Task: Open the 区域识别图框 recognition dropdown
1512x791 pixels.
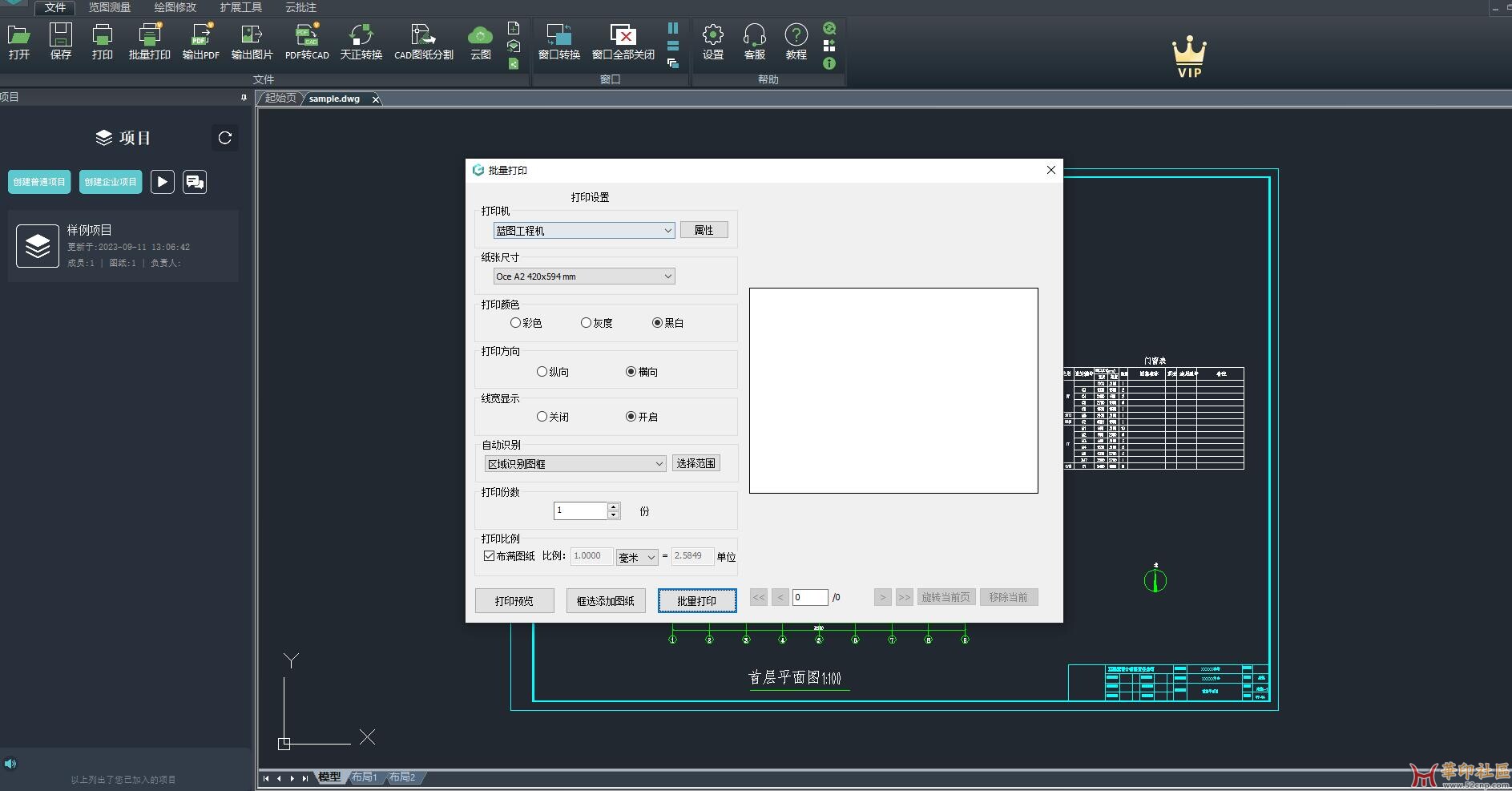Action: tap(657, 463)
